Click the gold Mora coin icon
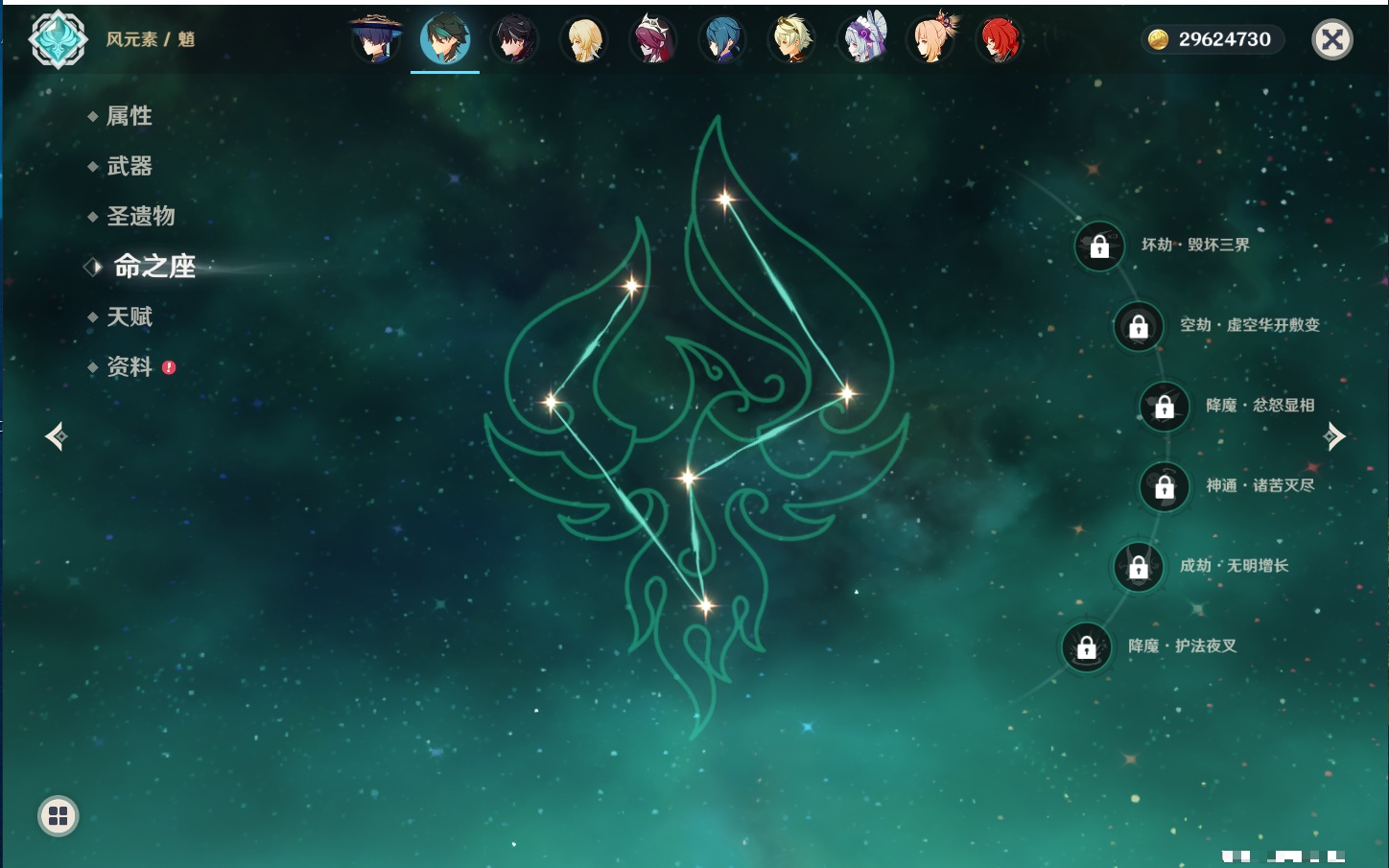 (1159, 39)
